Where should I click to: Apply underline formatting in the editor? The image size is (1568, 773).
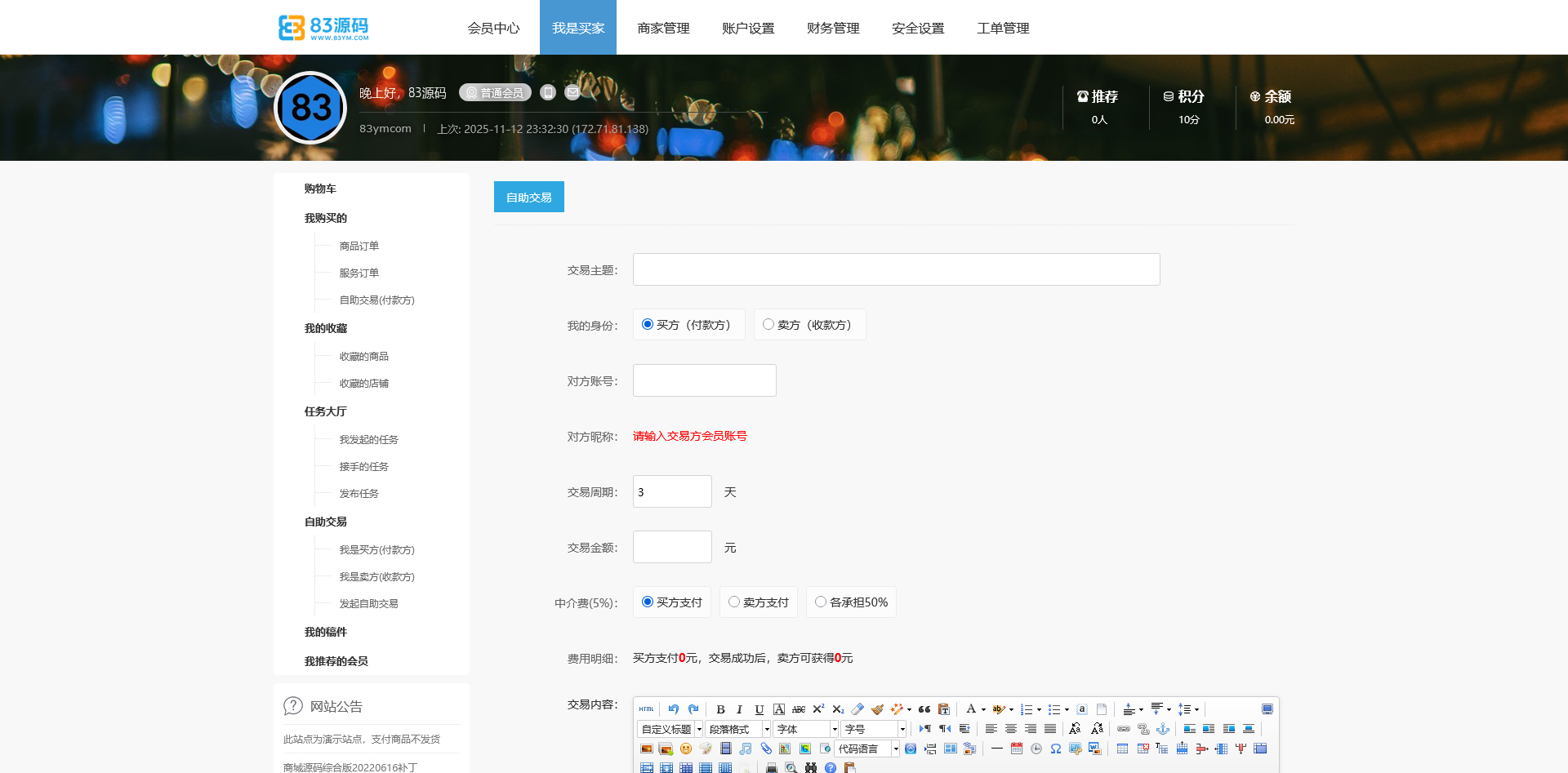(x=759, y=709)
